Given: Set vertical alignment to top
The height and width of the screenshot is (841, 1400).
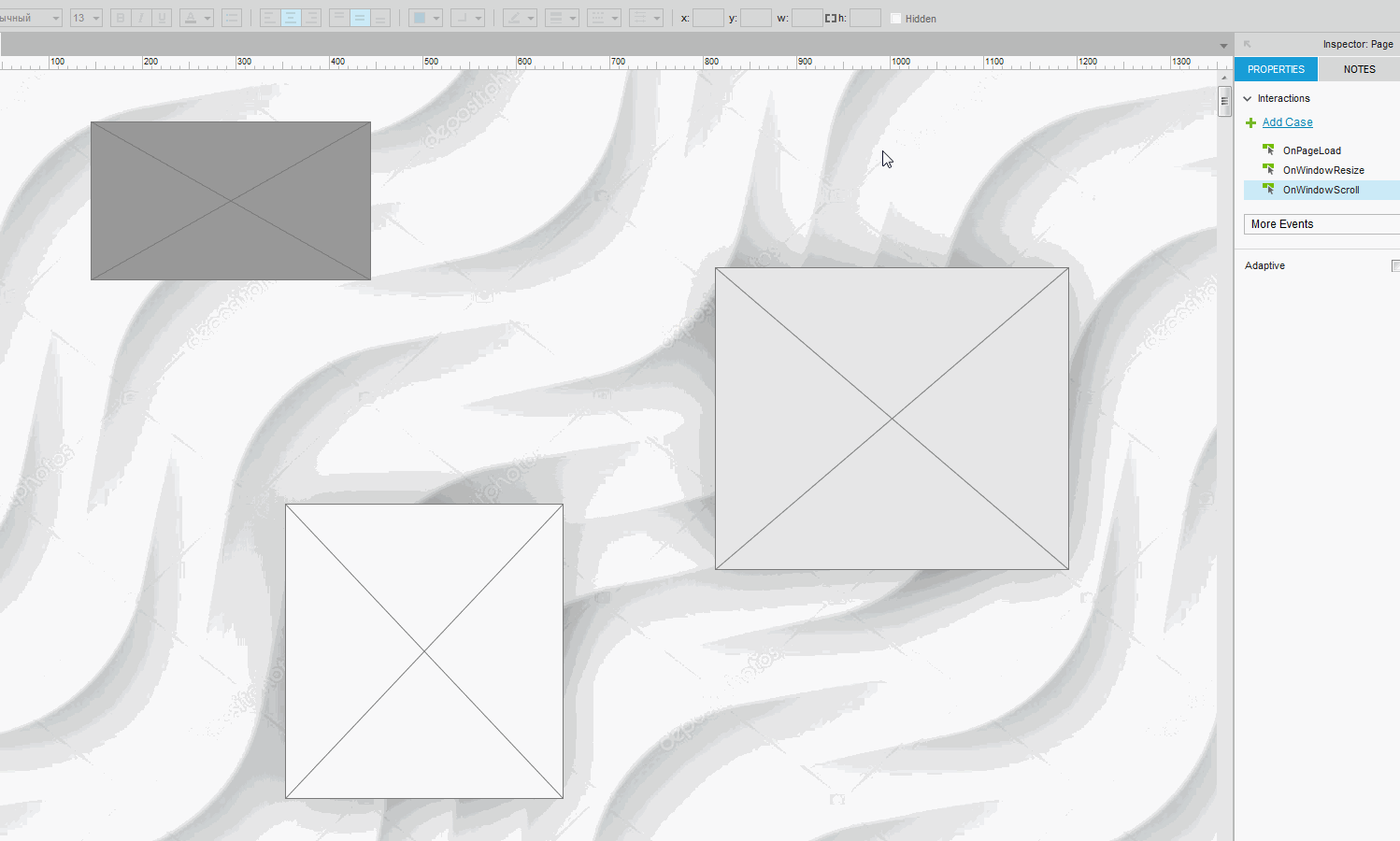Looking at the screenshot, I should 338,18.
